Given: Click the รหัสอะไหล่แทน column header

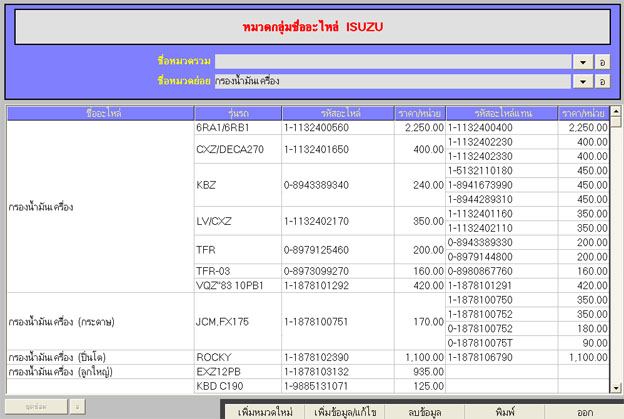Looking at the screenshot, I should coord(501,113).
